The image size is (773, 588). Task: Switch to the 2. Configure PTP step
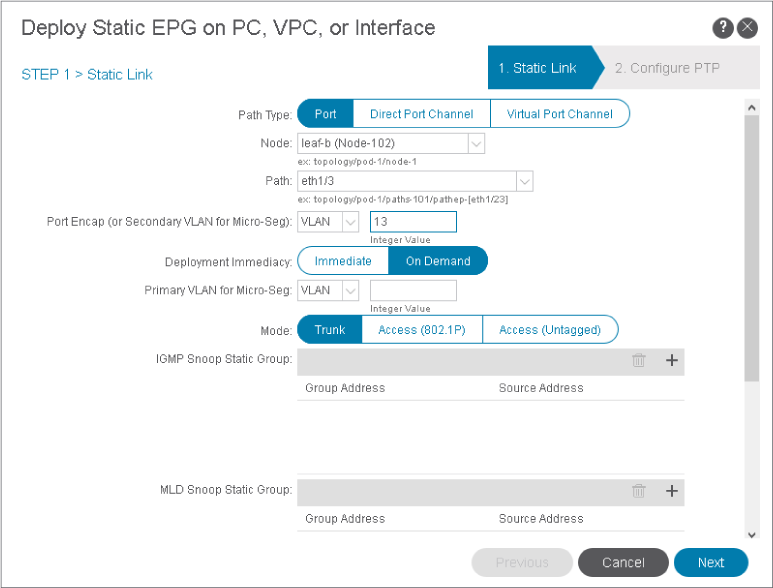666,68
